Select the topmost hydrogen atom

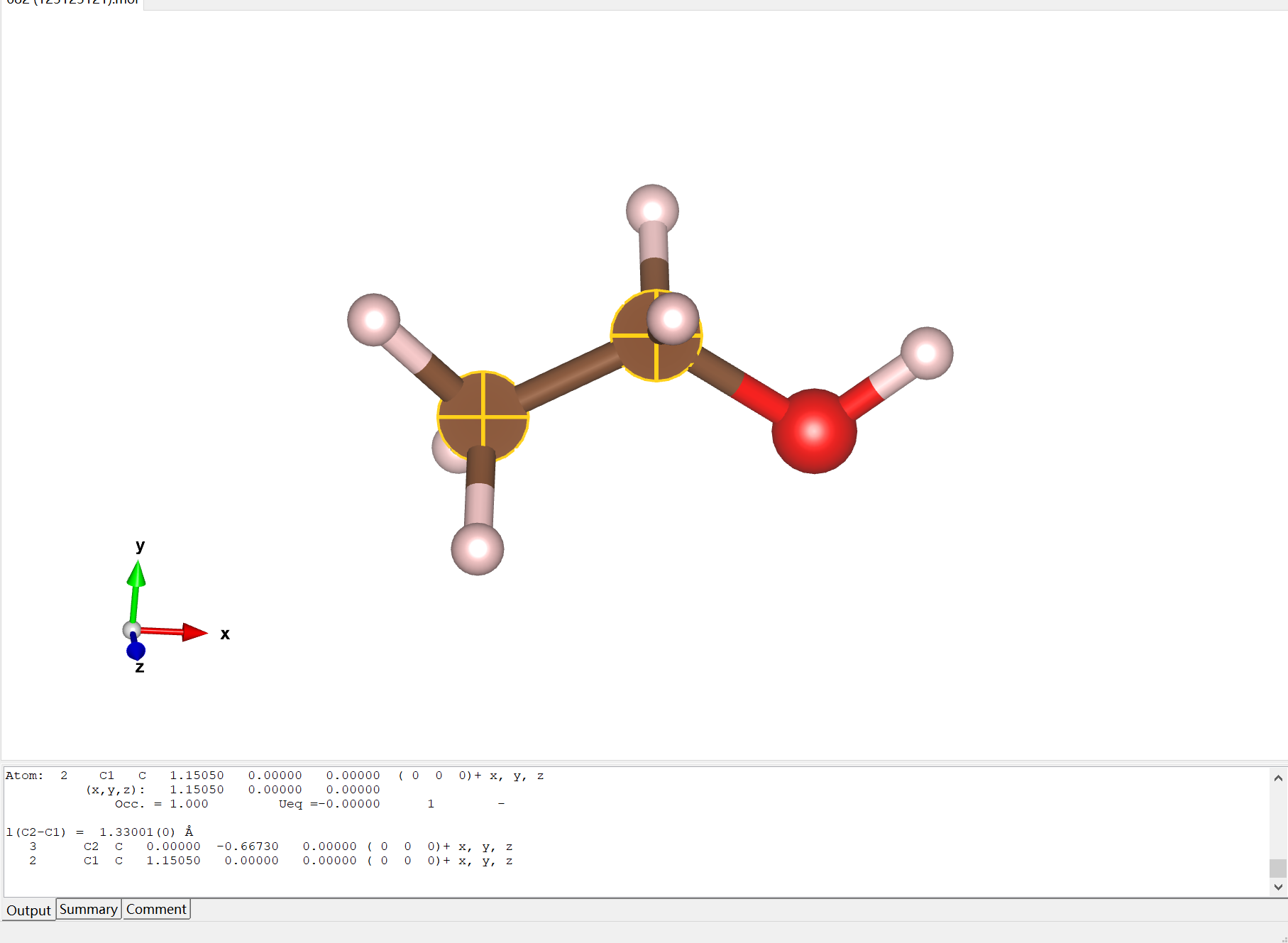pos(652,210)
